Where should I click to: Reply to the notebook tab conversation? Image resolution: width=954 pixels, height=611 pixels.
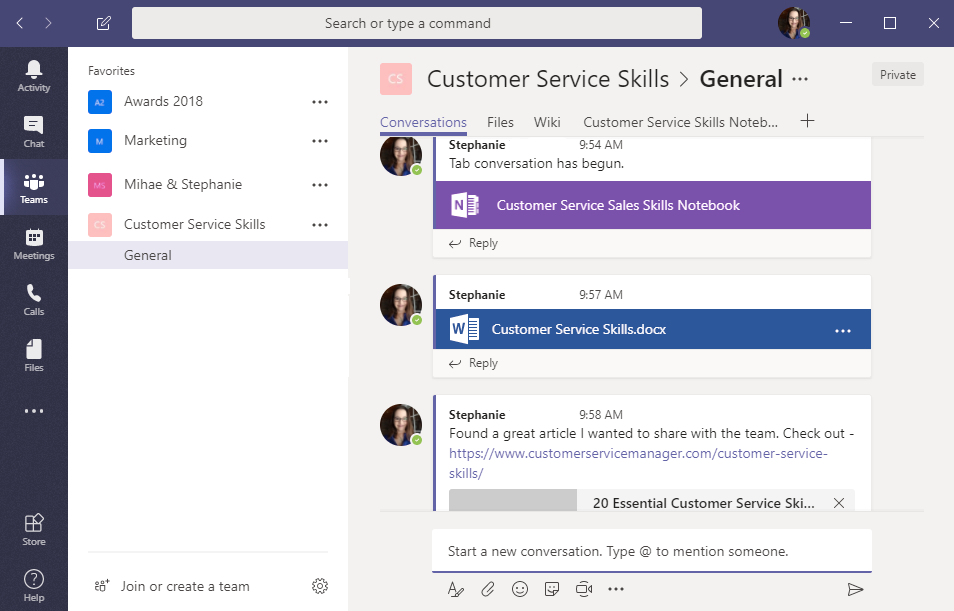473,243
